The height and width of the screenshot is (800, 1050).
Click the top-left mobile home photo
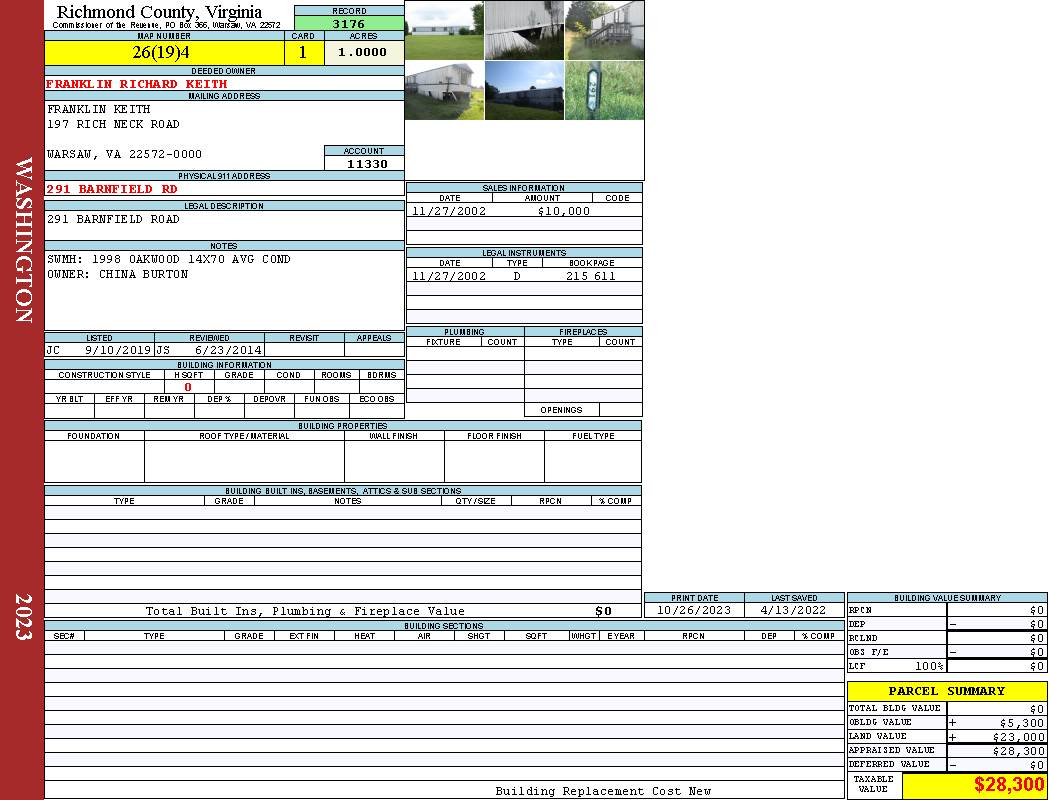[x=444, y=30]
